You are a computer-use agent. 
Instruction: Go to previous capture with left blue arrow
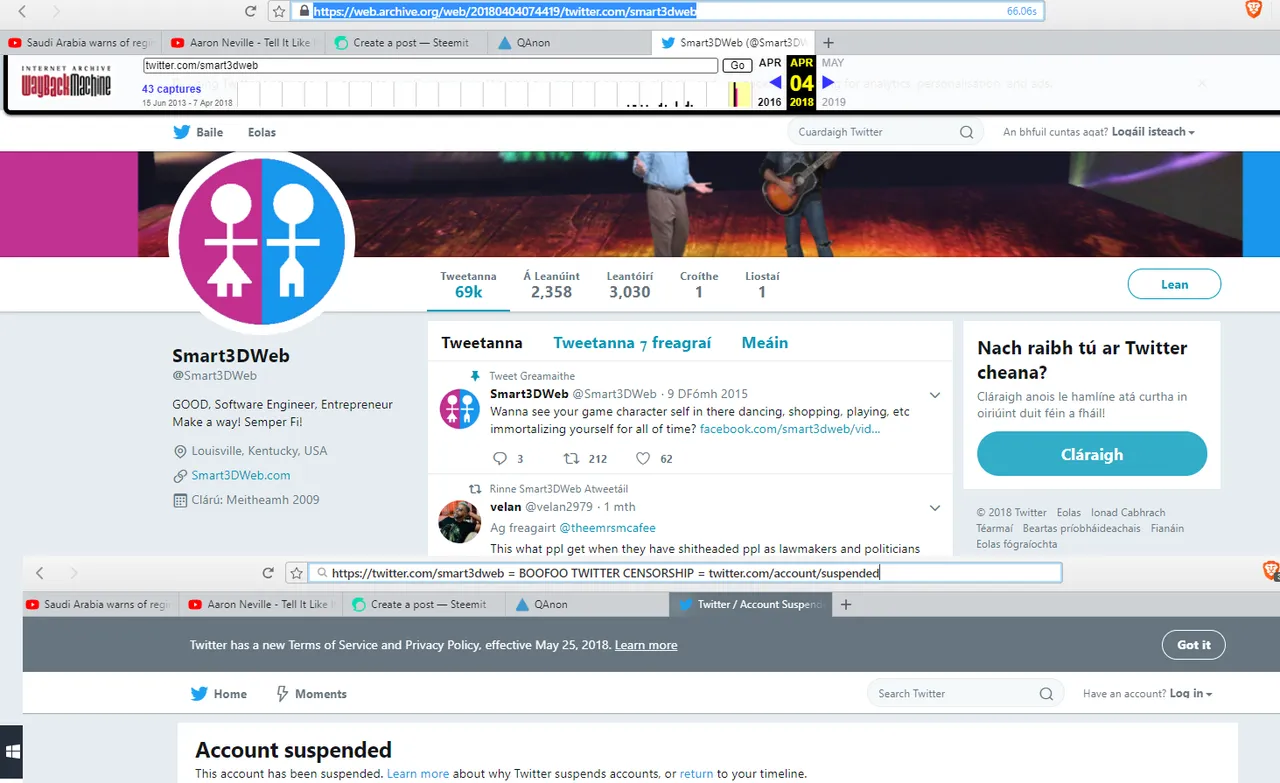775,82
